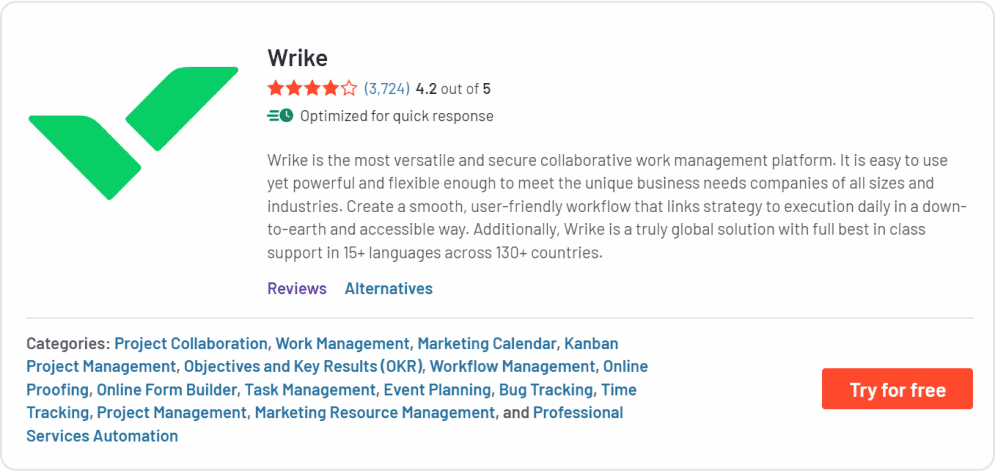The width and height of the screenshot is (995, 471).
Task: View Wrike Alternatives
Action: 388,289
